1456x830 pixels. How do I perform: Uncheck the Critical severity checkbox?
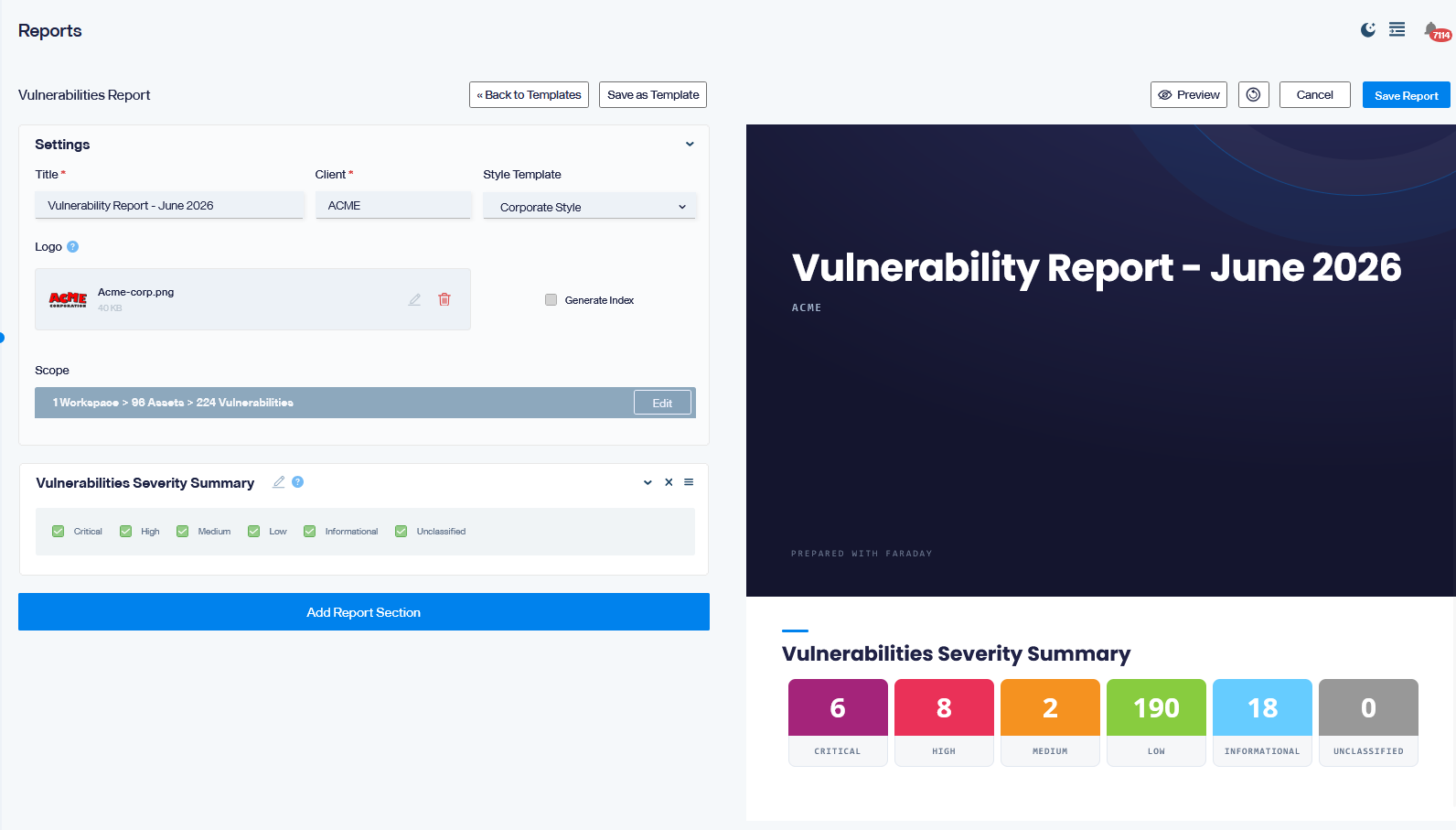(59, 532)
